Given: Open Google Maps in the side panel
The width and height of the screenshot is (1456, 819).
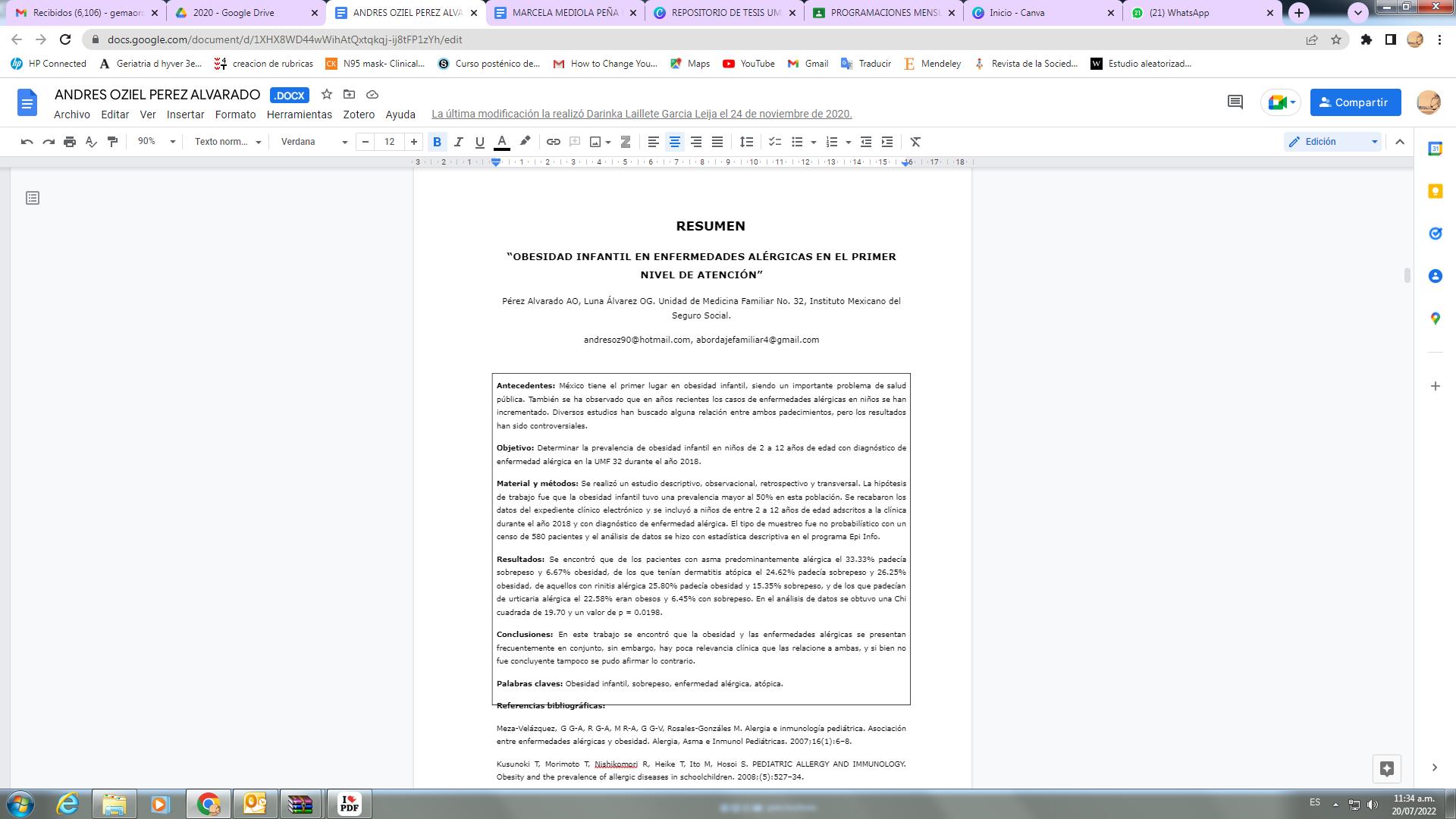Looking at the screenshot, I should 1435,318.
